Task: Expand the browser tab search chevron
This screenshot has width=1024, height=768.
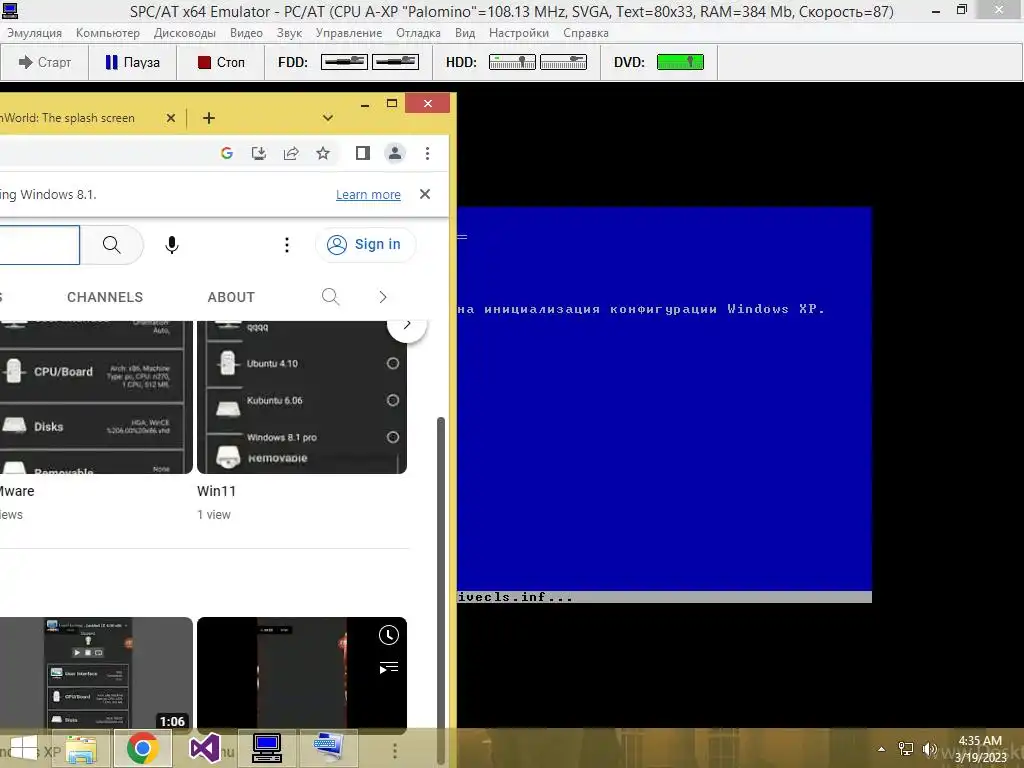Action: tap(328, 118)
